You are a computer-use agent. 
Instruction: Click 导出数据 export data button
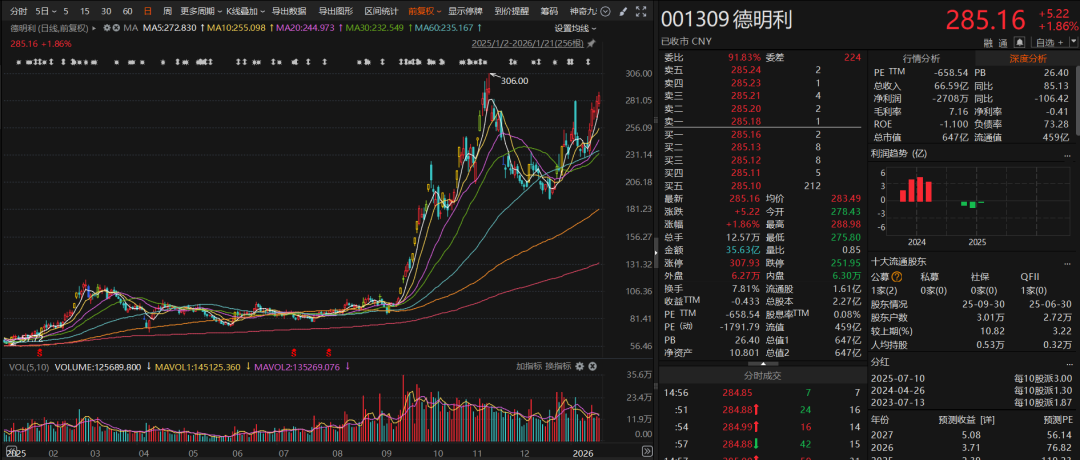pyautogui.click(x=290, y=10)
